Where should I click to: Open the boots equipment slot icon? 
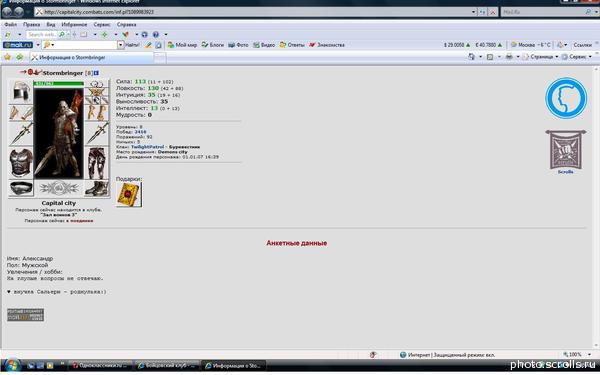96,188
